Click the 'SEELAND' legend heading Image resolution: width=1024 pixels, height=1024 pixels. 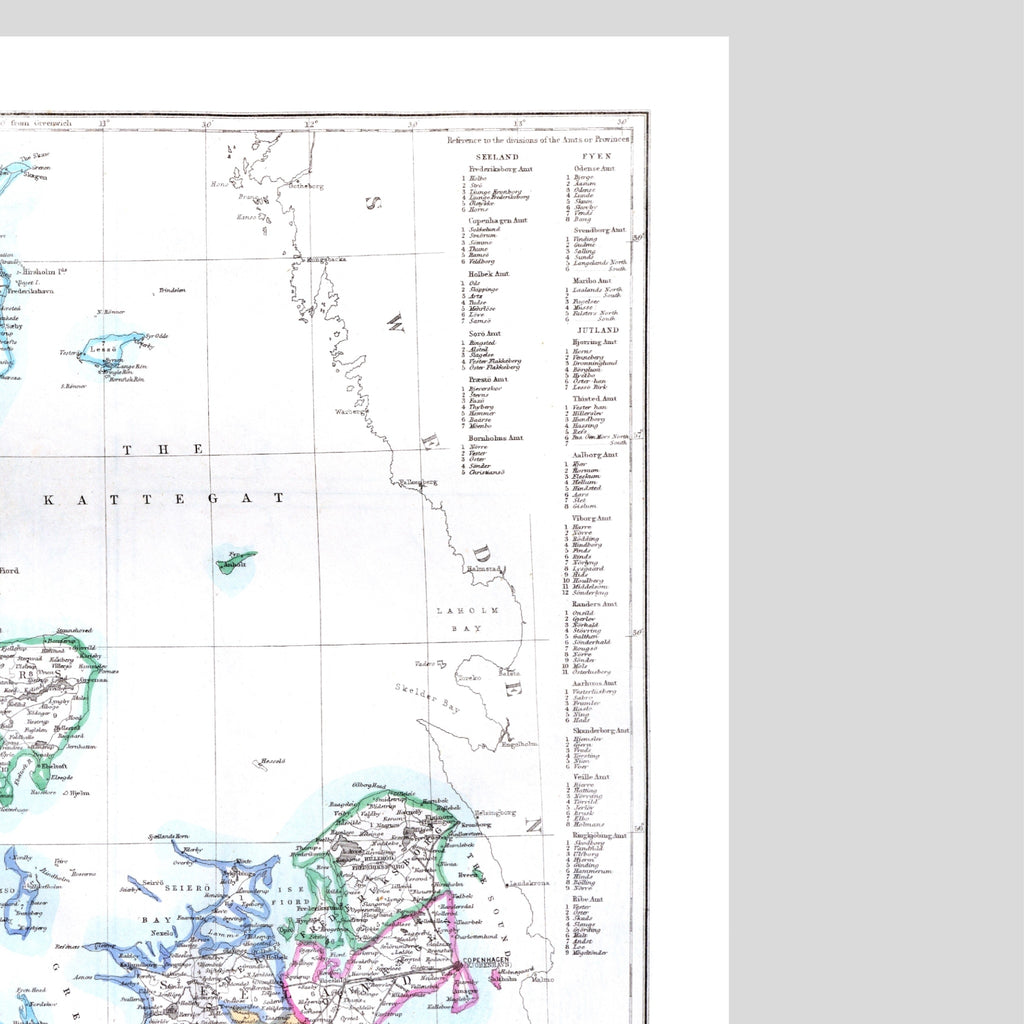(x=497, y=157)
